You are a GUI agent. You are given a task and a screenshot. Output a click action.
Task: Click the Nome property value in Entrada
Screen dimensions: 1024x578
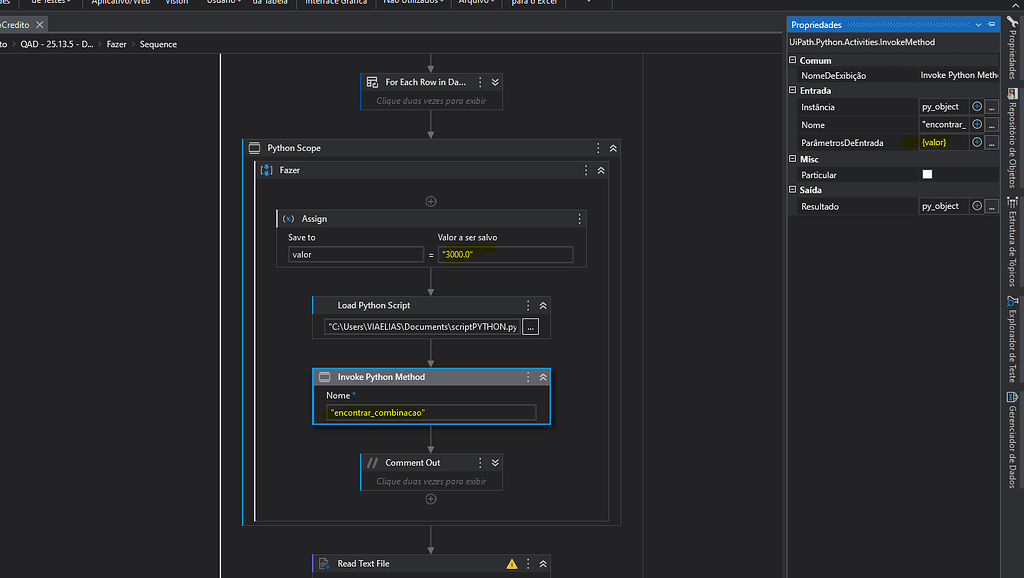[x=944, y=124]
